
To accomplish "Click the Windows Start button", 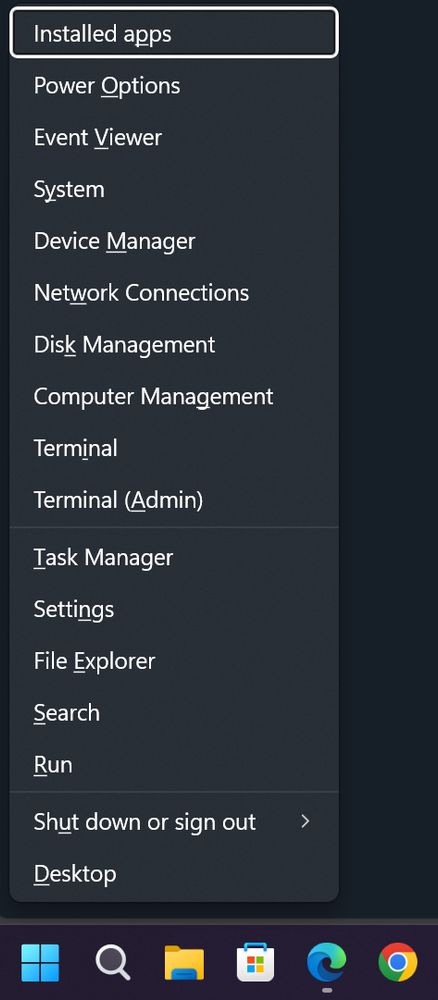I will tap(40, 962).
